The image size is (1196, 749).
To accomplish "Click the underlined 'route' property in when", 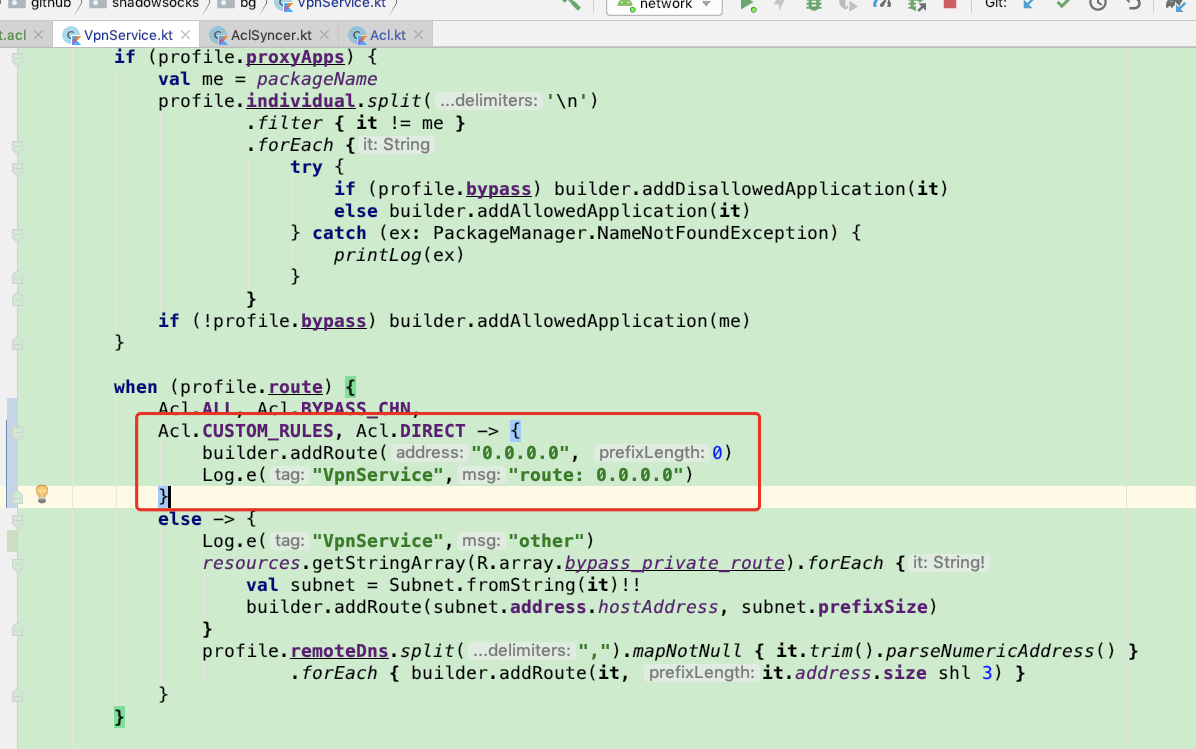I will click(x=295, y=387).
